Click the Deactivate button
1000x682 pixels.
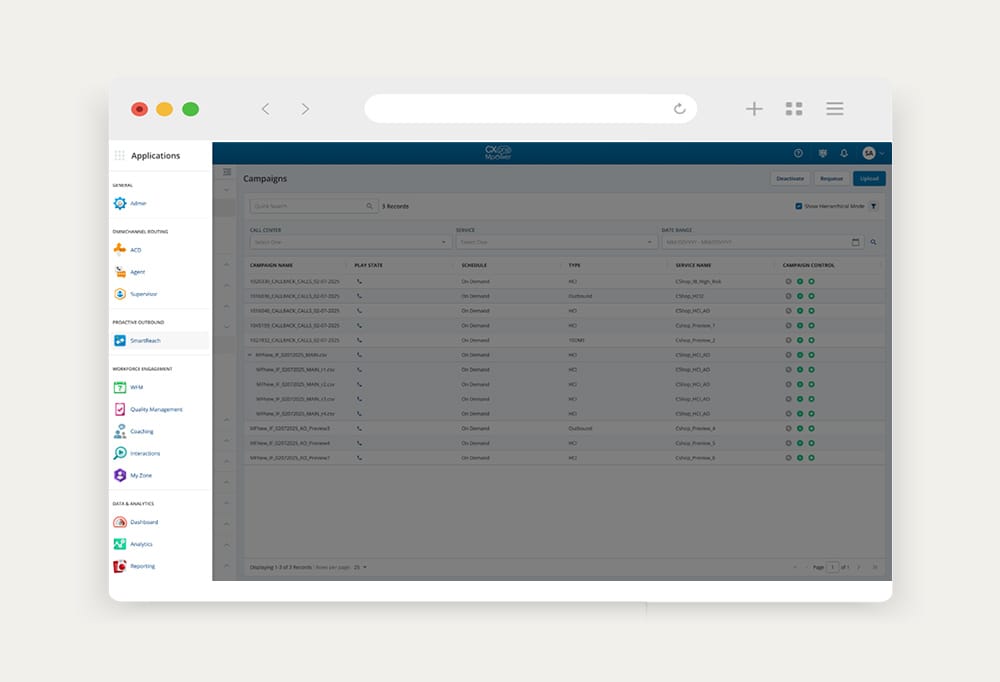[x=790, y=178]
